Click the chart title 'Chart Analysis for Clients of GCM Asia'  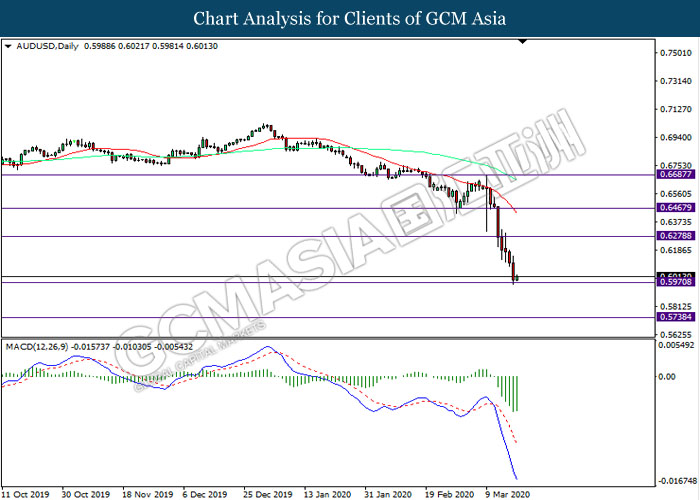(x=350, y=19)
